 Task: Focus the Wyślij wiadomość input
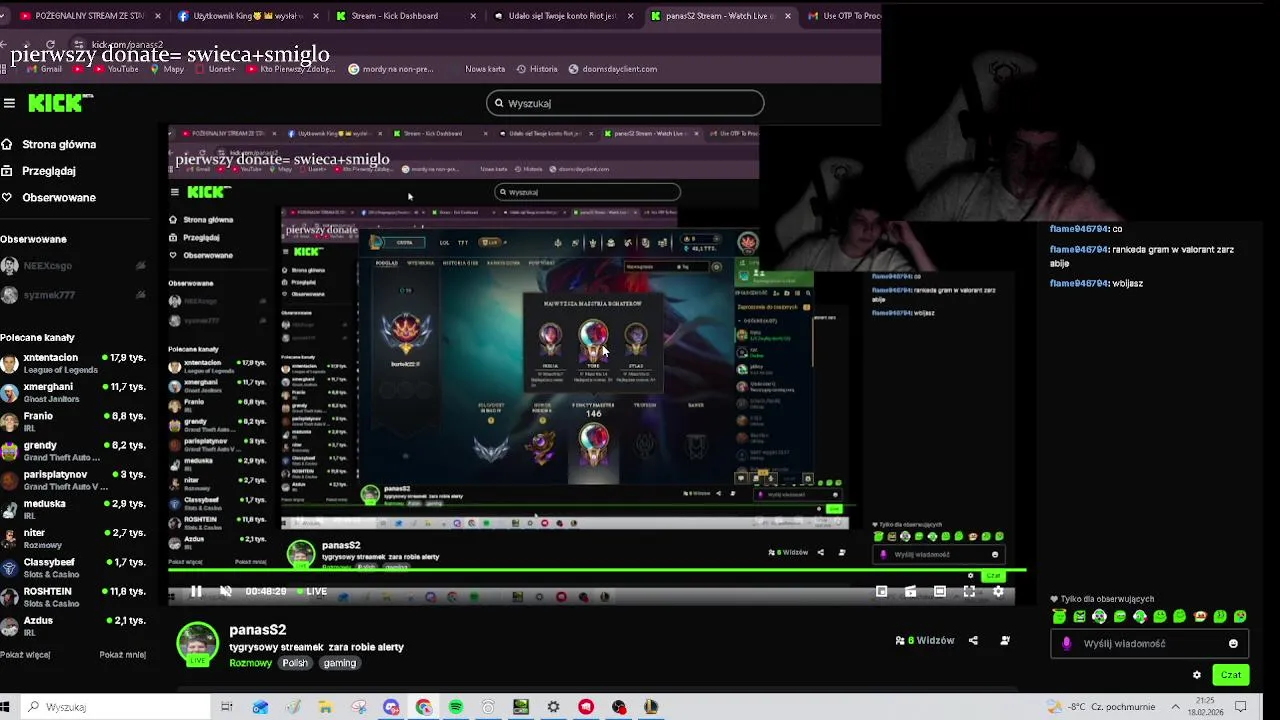coord(1149,644)
